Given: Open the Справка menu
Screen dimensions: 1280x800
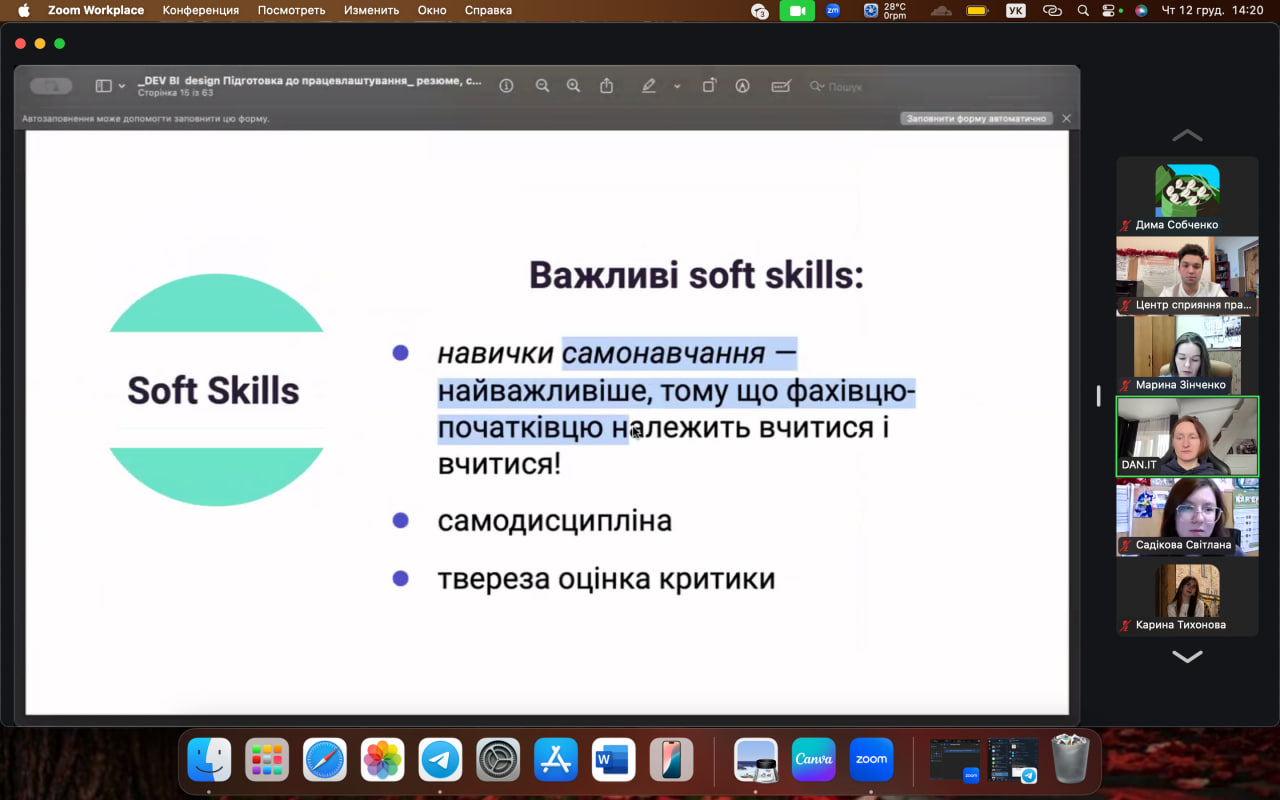Looking at the screenshot, I should tap(488, 10).
